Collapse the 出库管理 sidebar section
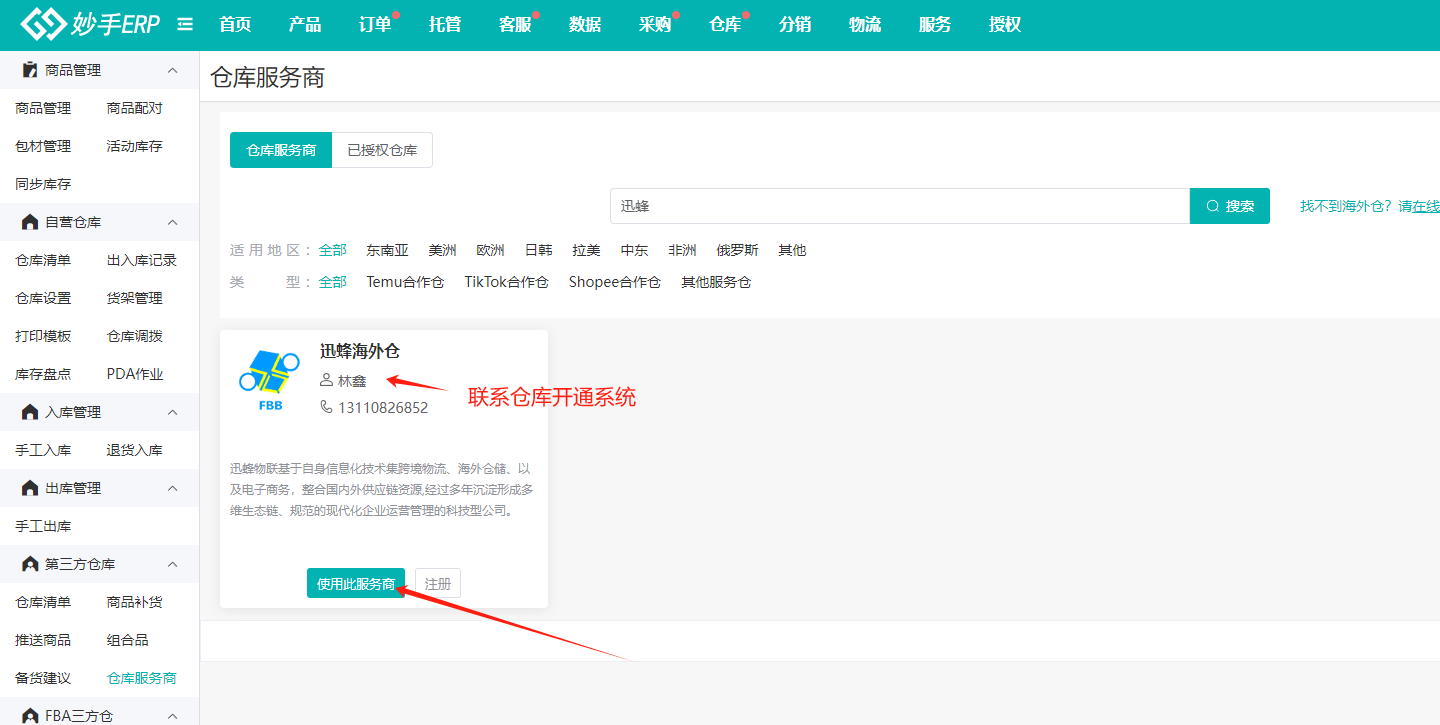 (x=172, y=488)
